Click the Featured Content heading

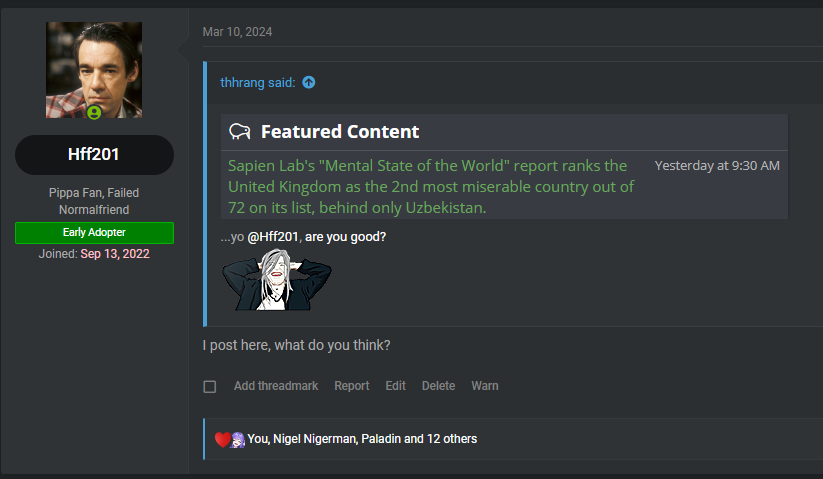[340, 131]
